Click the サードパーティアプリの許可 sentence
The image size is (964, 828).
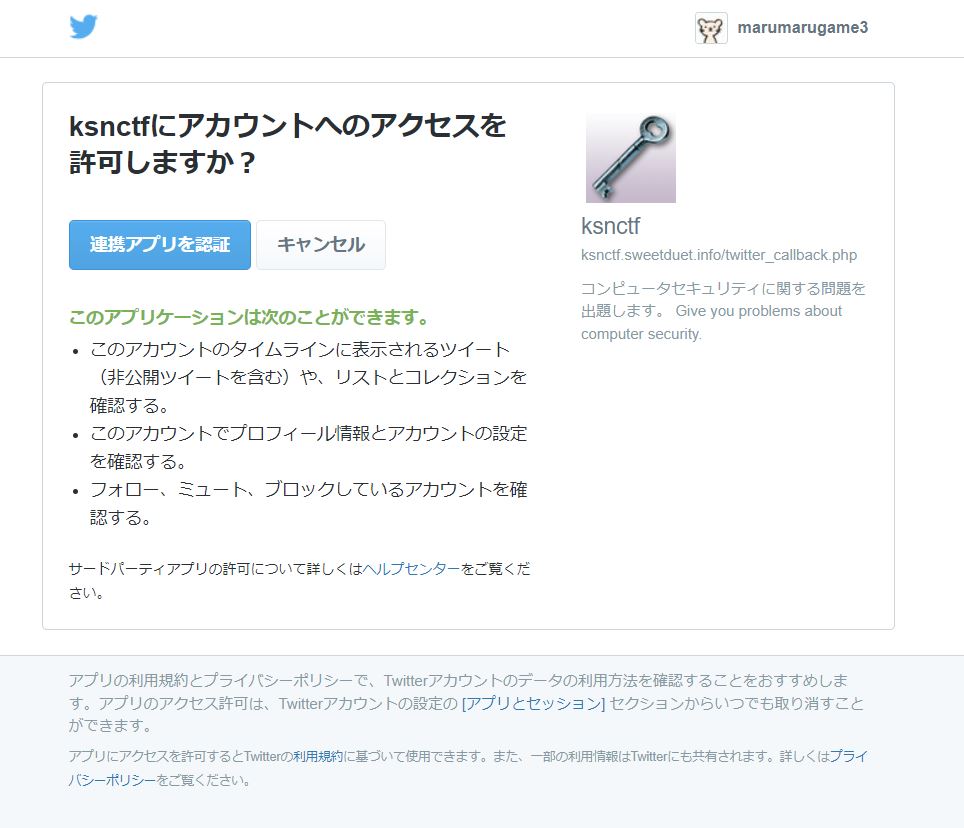click(299, 581)
